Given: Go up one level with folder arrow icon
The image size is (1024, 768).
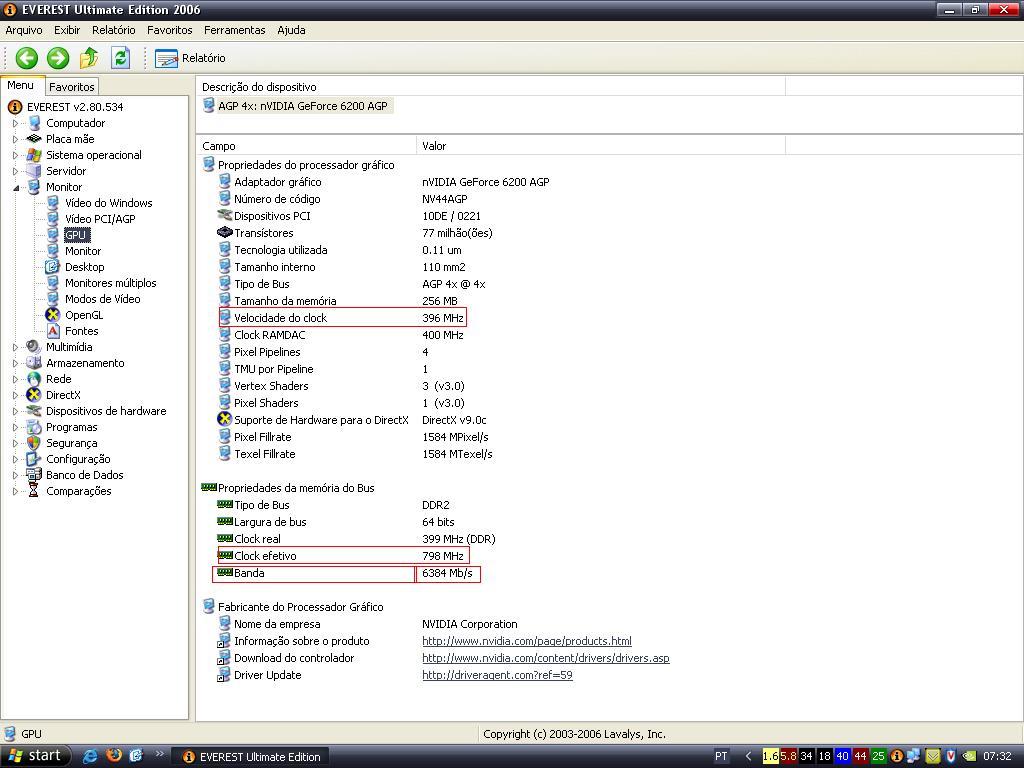Looking at the screenshot, I should pyautogui.click(x=89, y=58).
